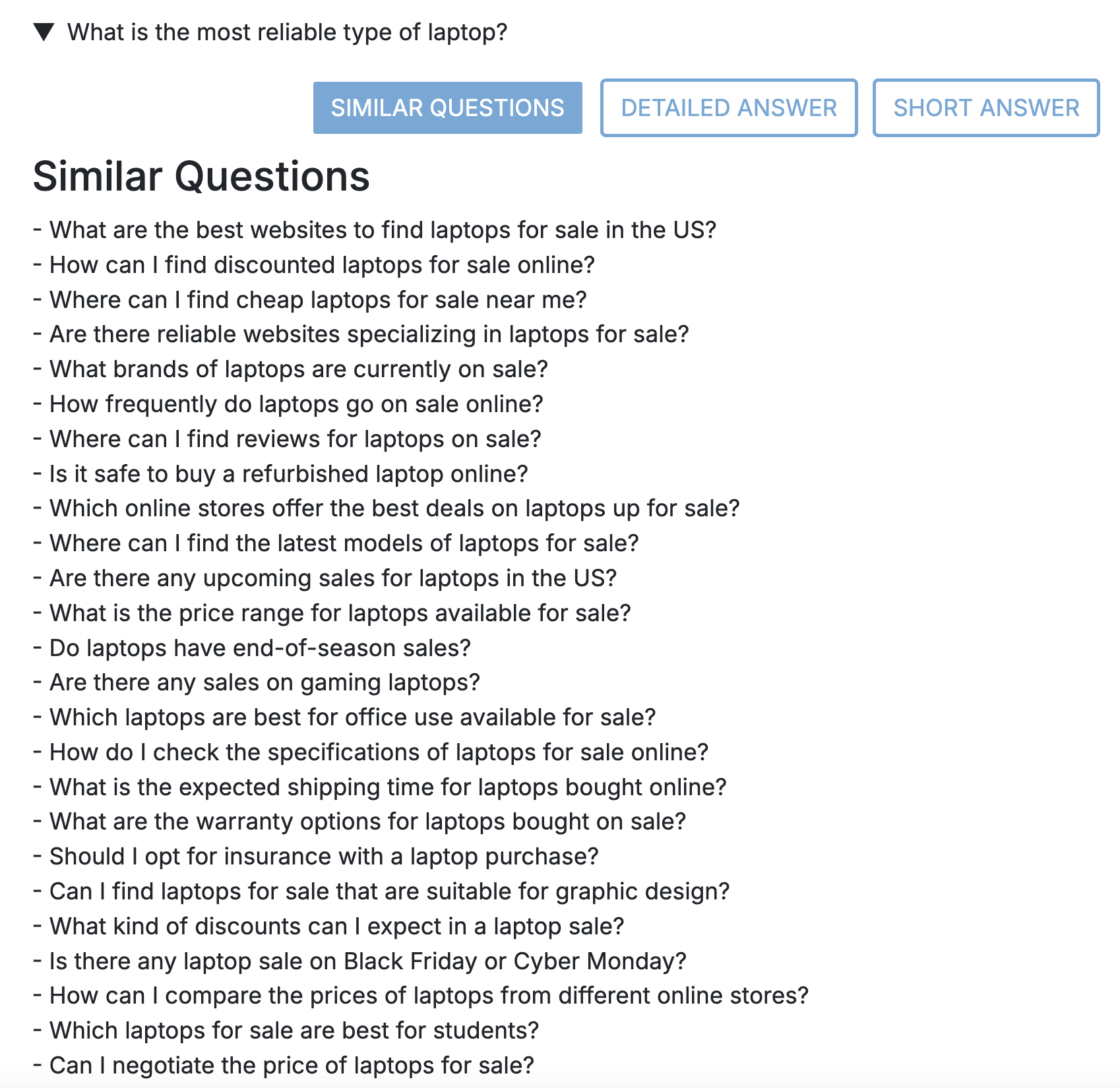The image size is (1120, 1088).
Task: Click 'What brands of laptops' question
Action: (299, 369)
